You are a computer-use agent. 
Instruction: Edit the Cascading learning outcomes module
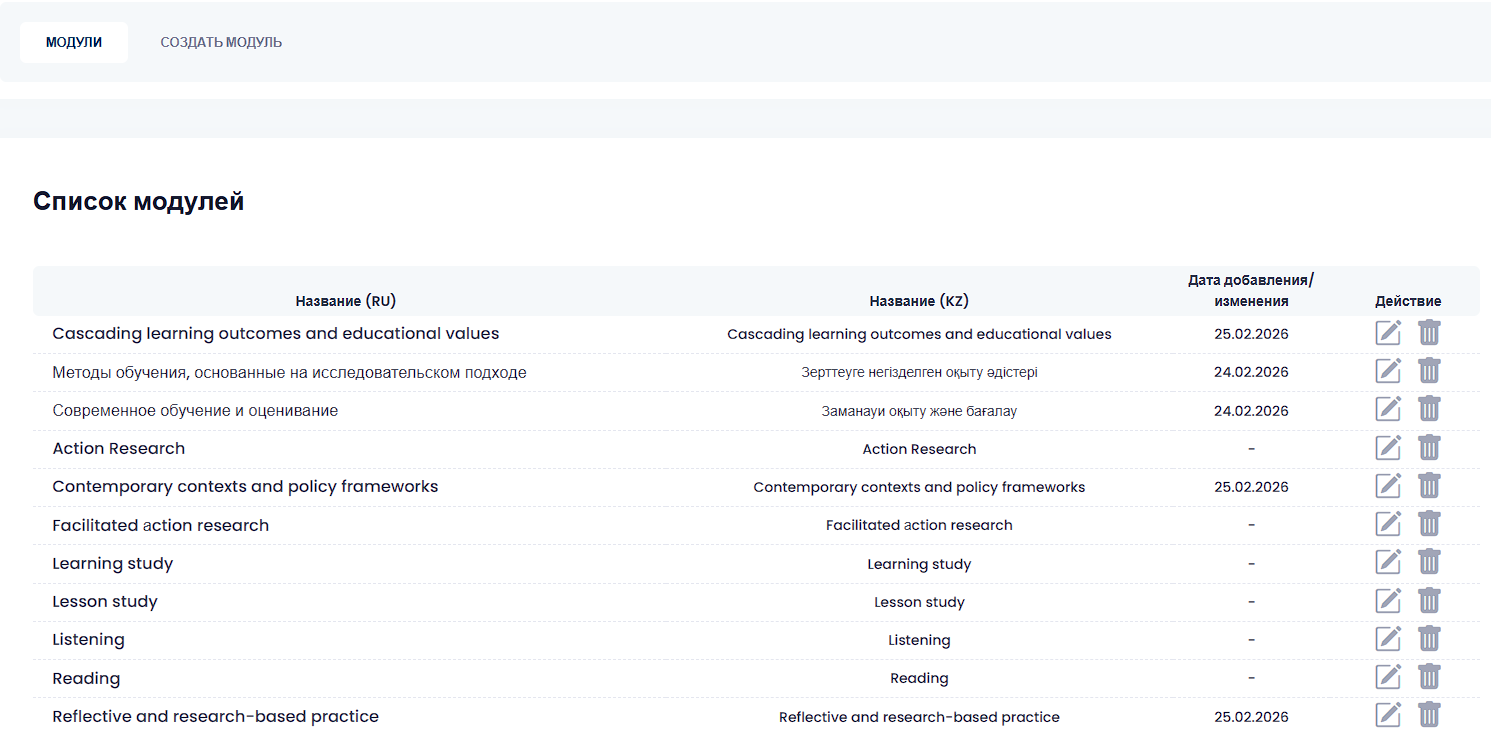1388,333
